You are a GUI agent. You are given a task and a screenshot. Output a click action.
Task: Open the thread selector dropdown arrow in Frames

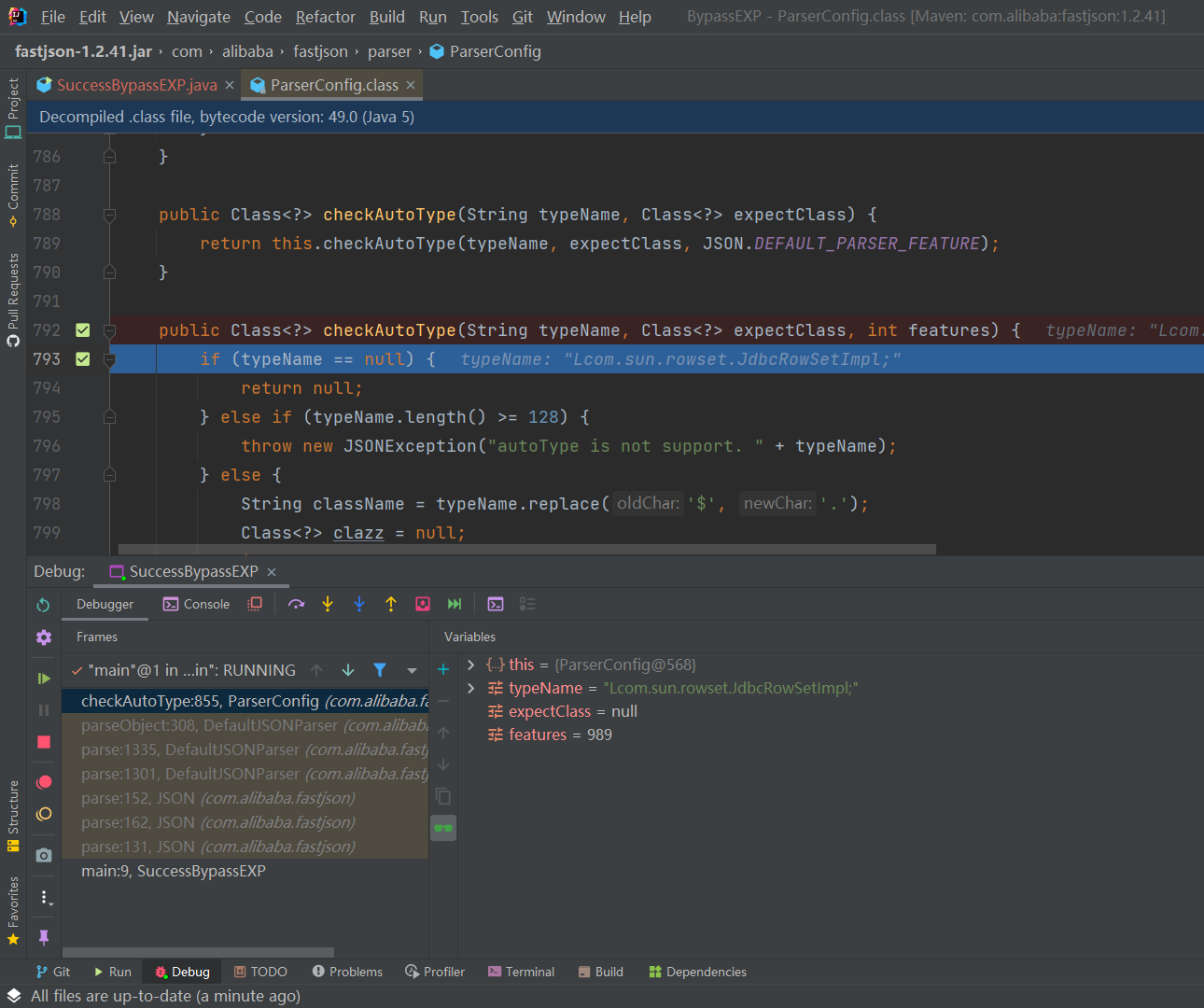pos(412,670)
